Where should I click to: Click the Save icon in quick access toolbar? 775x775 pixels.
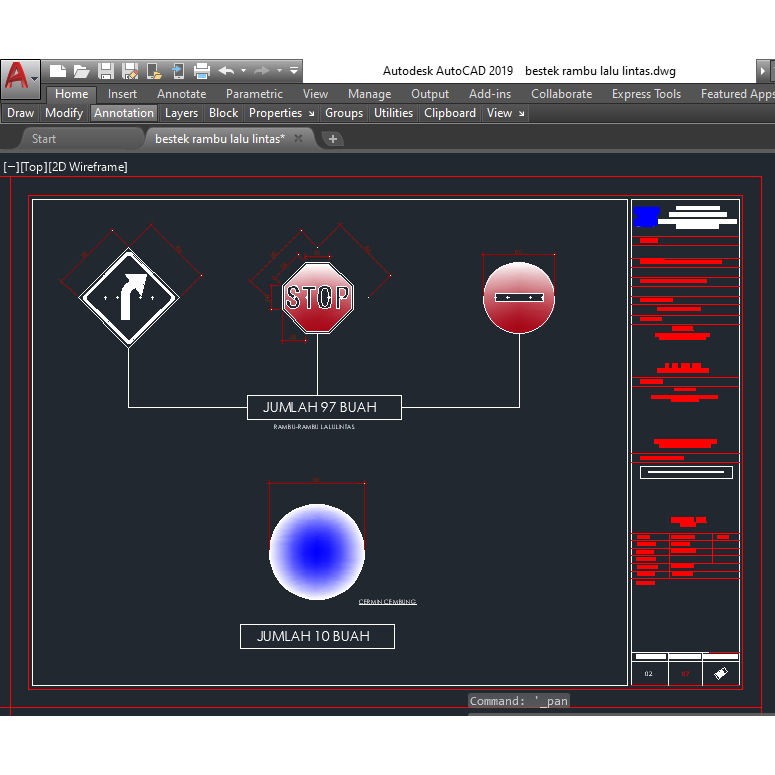[106, 71]
